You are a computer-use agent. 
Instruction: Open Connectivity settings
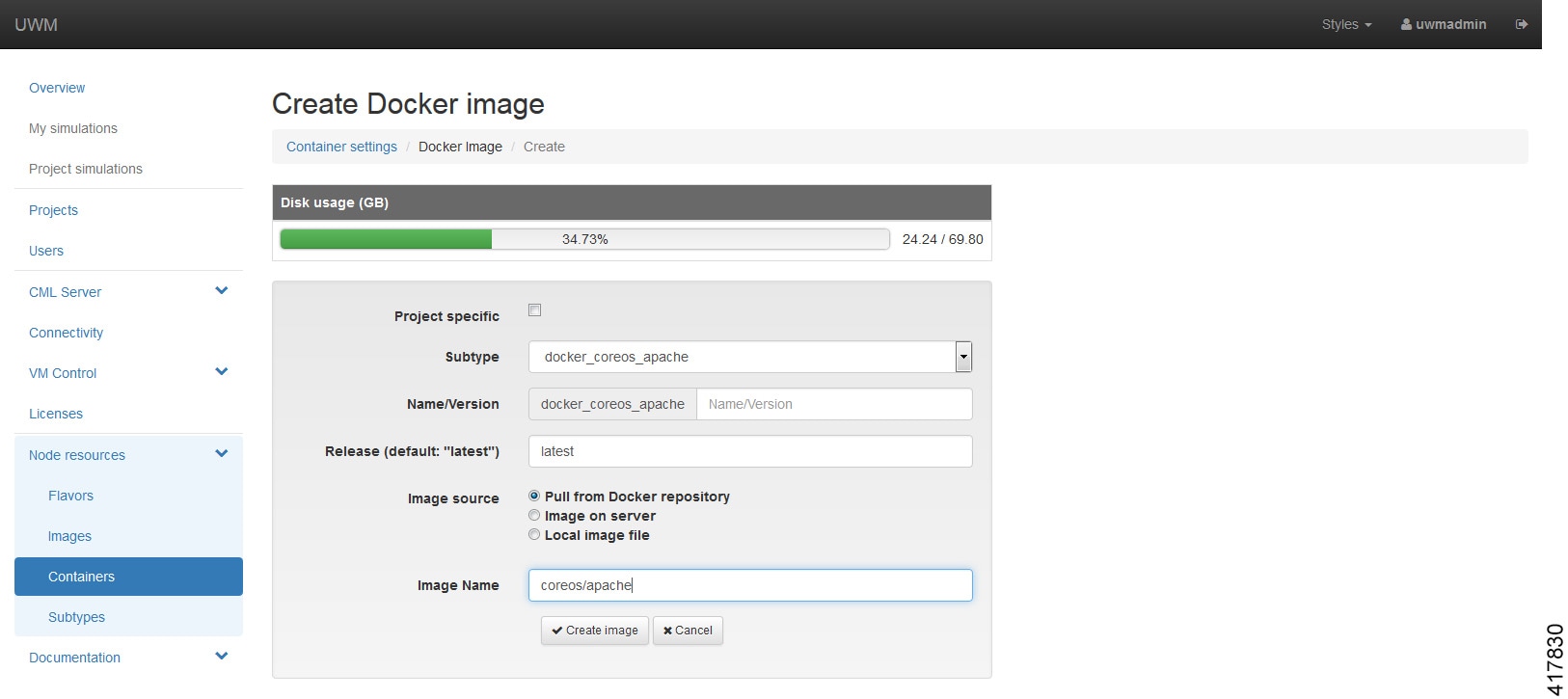(66, 333)
